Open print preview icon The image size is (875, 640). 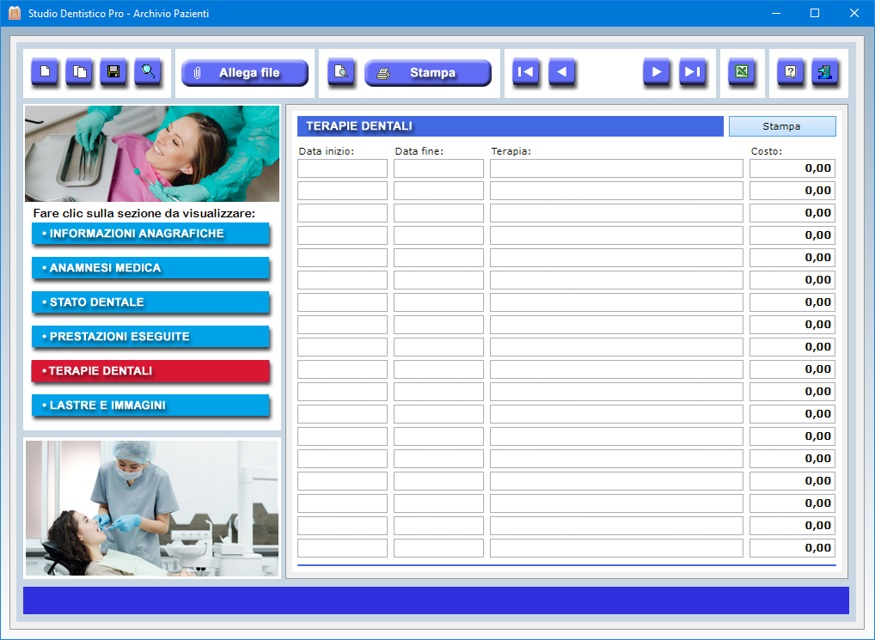[x=340, y=72]
